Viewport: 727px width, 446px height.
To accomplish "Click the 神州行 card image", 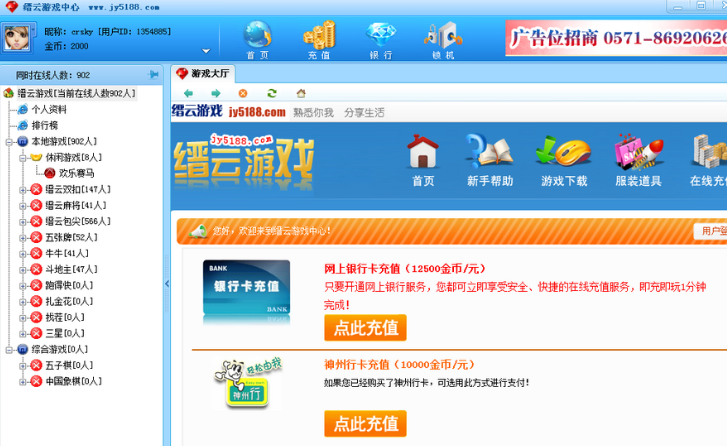I will pos(247,383).
